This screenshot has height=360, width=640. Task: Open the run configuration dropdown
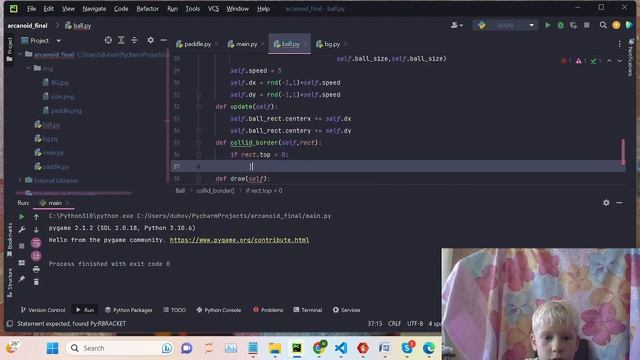point(505,25)
